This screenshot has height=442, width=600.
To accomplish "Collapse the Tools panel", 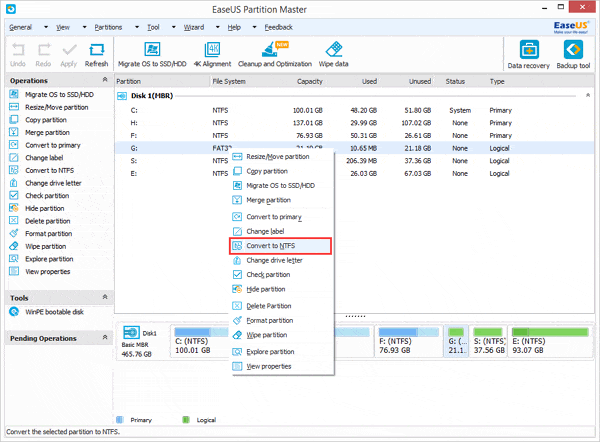I will 105,297.
